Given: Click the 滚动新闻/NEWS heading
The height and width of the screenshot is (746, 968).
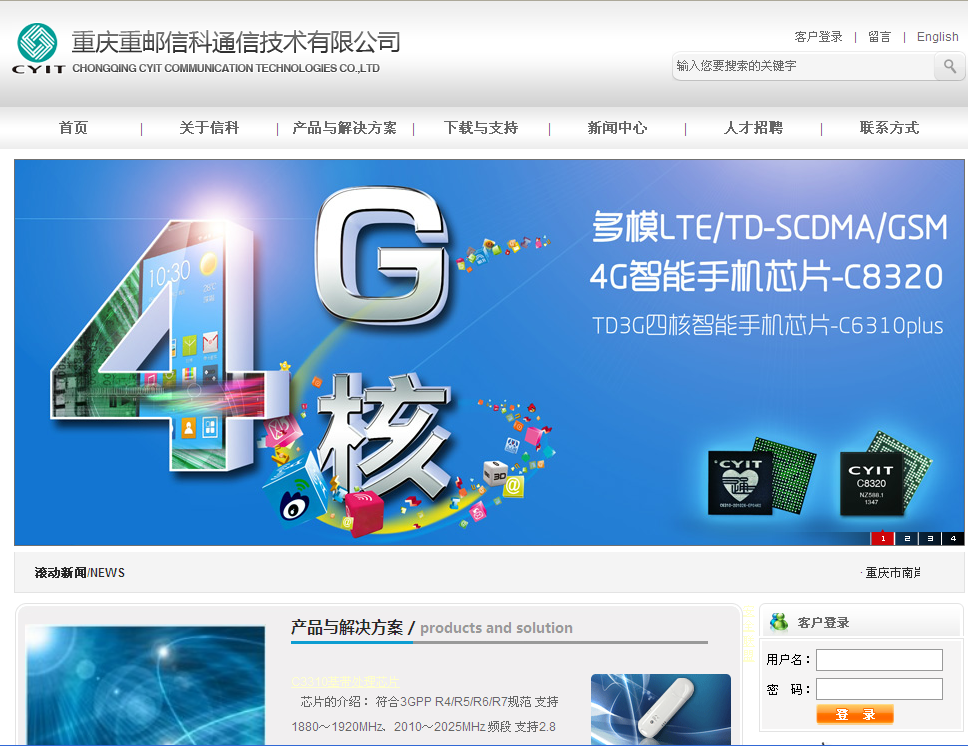Looking at the screenshot, I should 80,572.
